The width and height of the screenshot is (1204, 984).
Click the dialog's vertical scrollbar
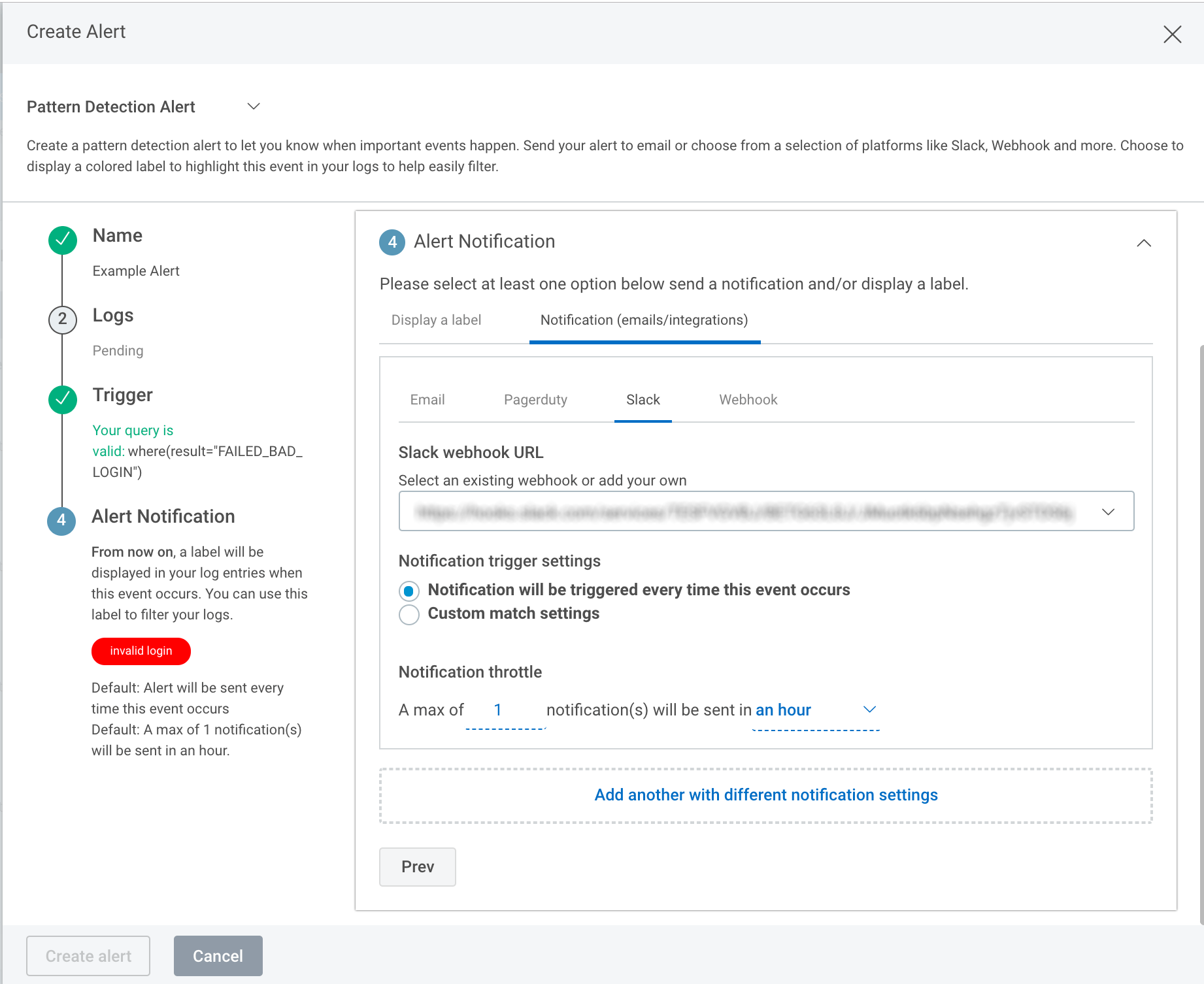tap(1201, 634)
